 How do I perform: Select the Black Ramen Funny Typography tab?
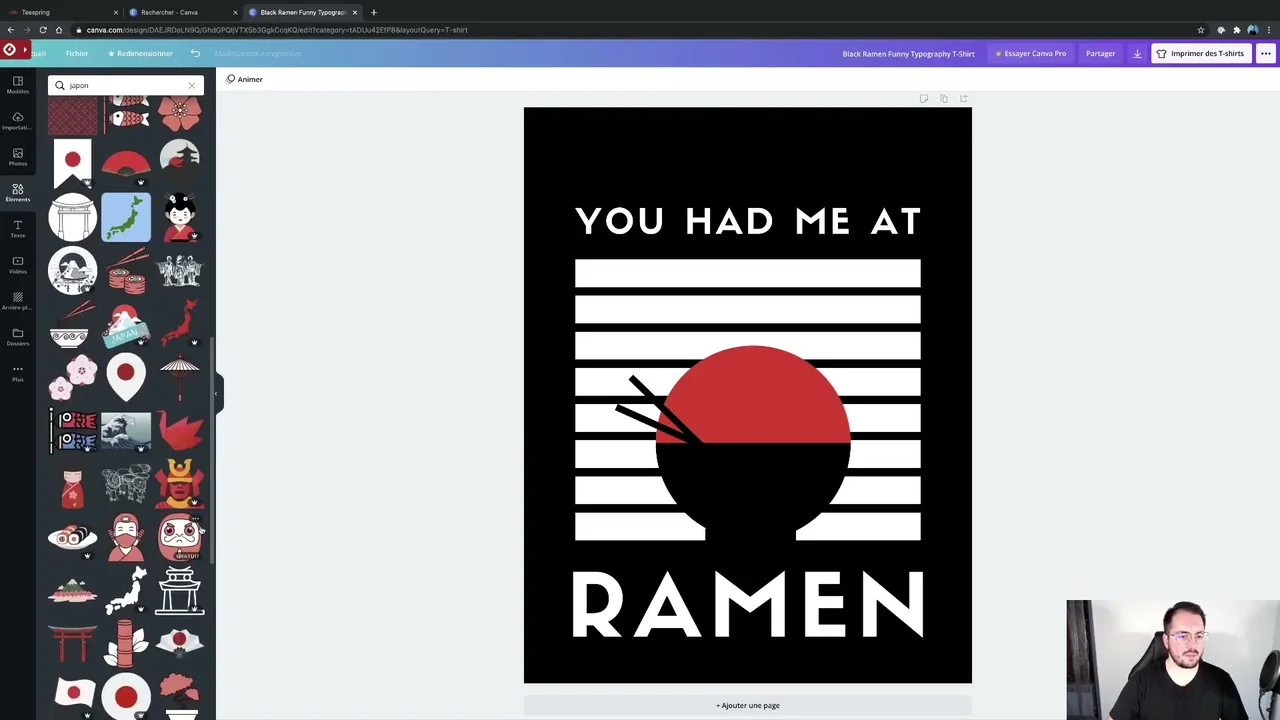[x=302, y=12]
